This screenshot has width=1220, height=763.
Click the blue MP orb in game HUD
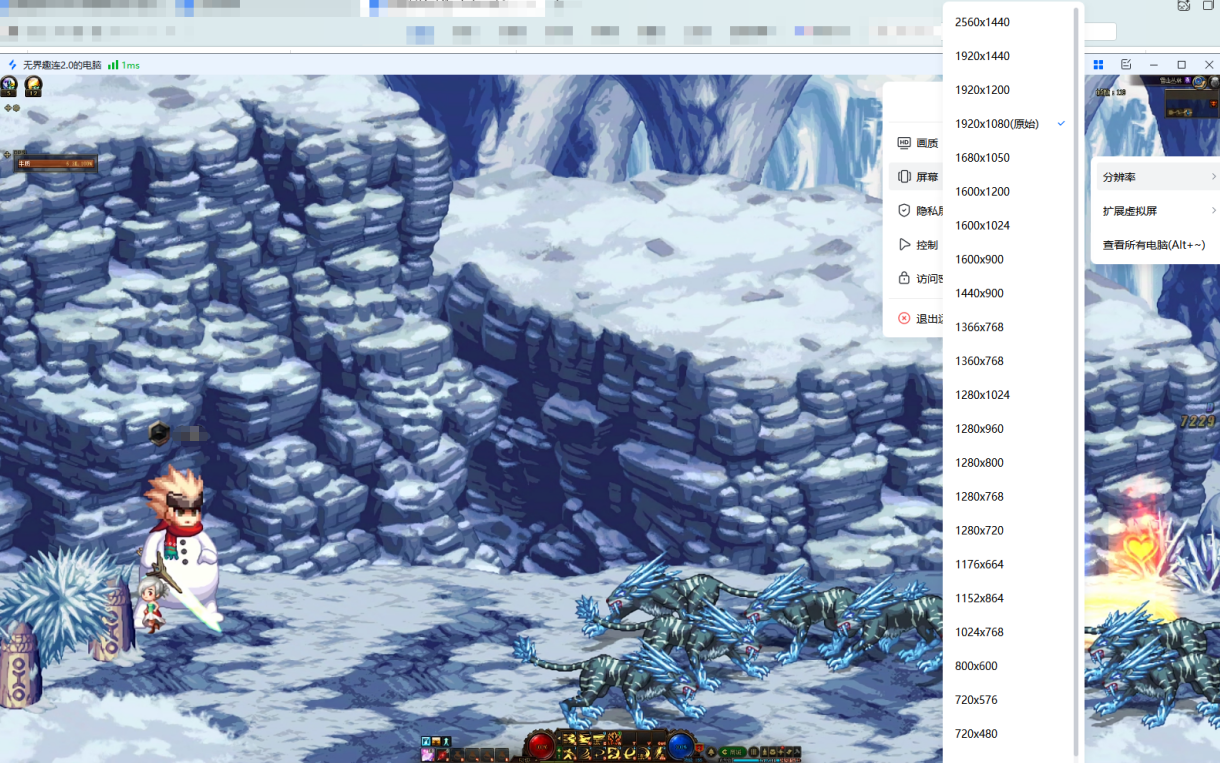pos(681,745)
